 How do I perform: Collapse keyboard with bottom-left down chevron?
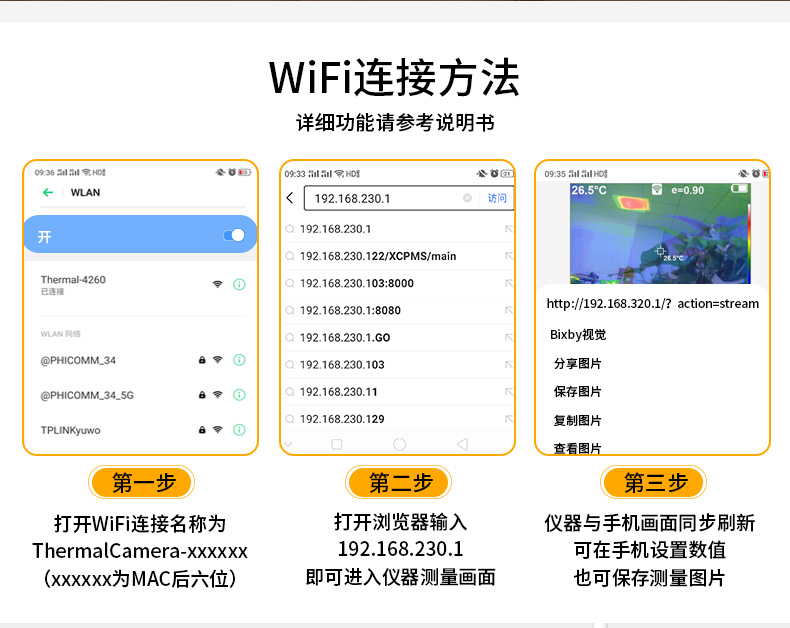click(x=289, y=443)
